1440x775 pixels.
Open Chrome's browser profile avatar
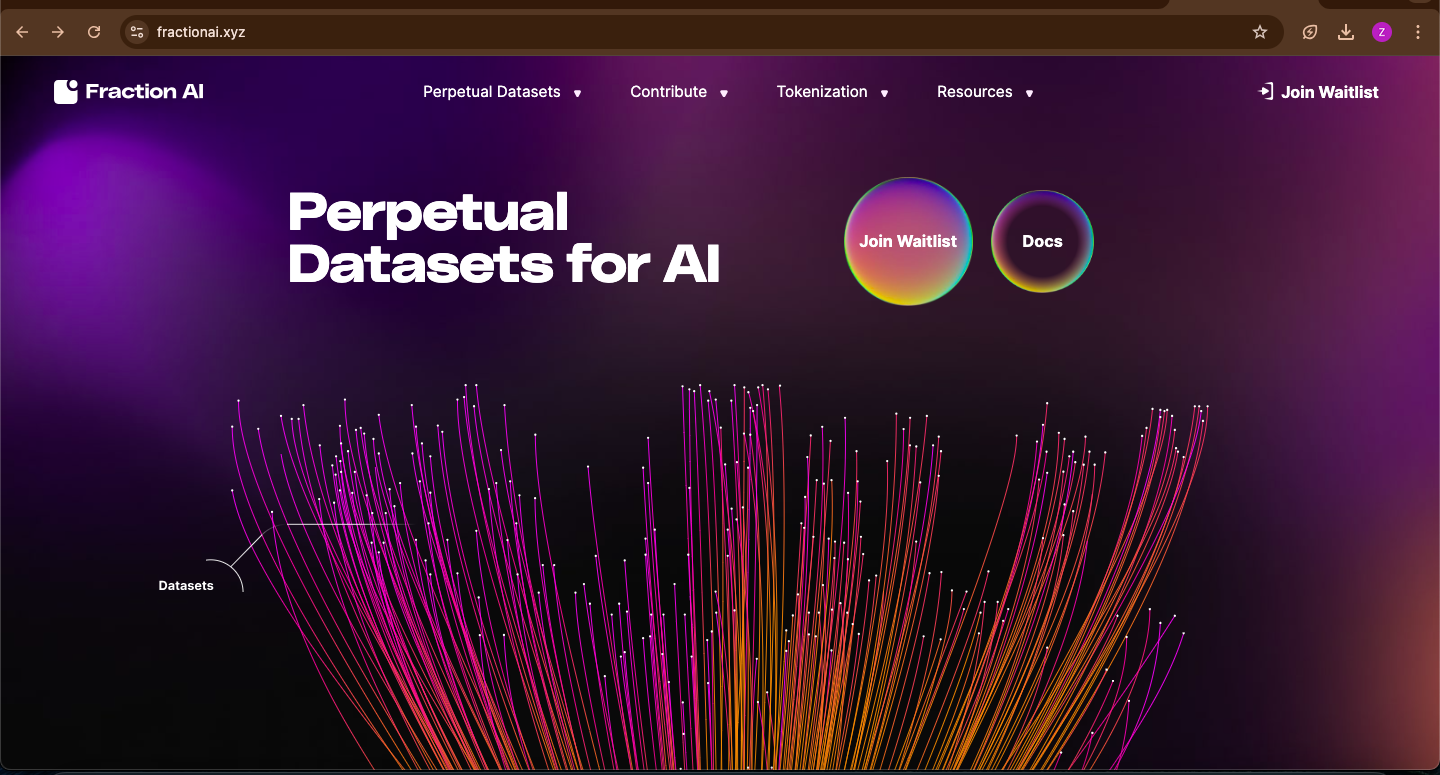click(1382, 31)
